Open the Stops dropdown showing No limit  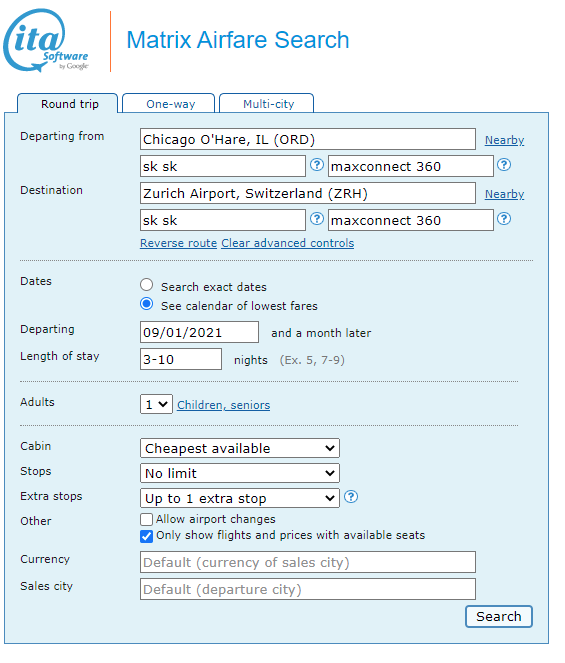pyautogui.click(x=240, y=473)
